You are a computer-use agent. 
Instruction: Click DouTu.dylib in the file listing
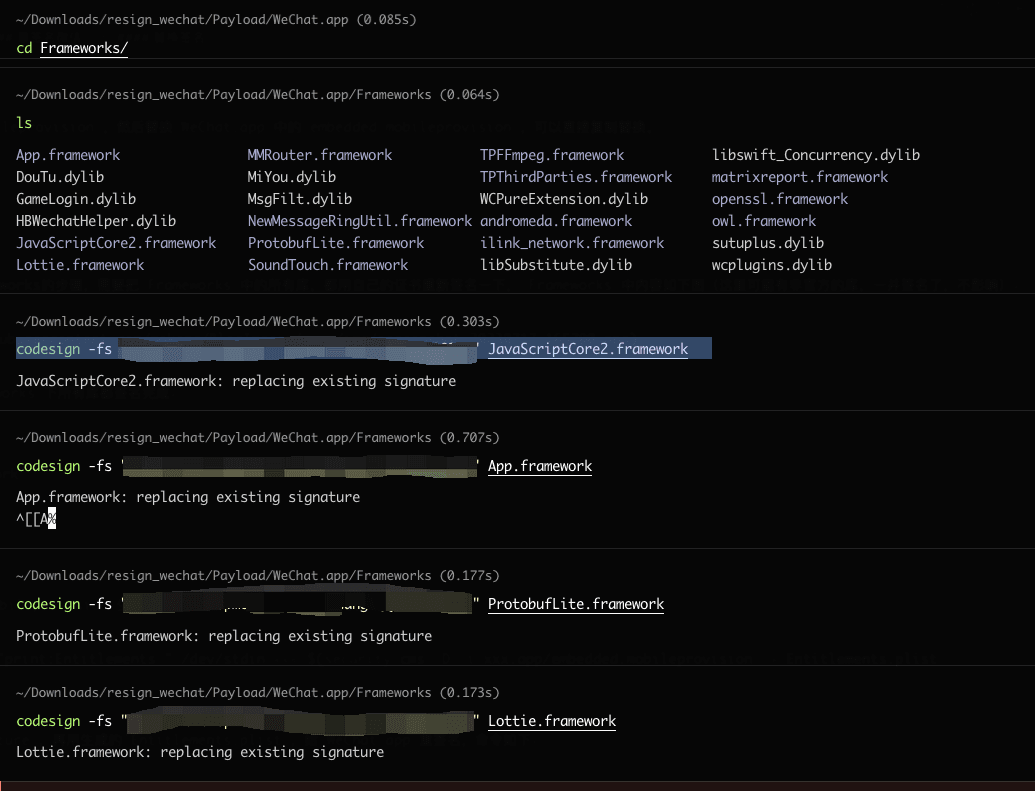(60, 177)
